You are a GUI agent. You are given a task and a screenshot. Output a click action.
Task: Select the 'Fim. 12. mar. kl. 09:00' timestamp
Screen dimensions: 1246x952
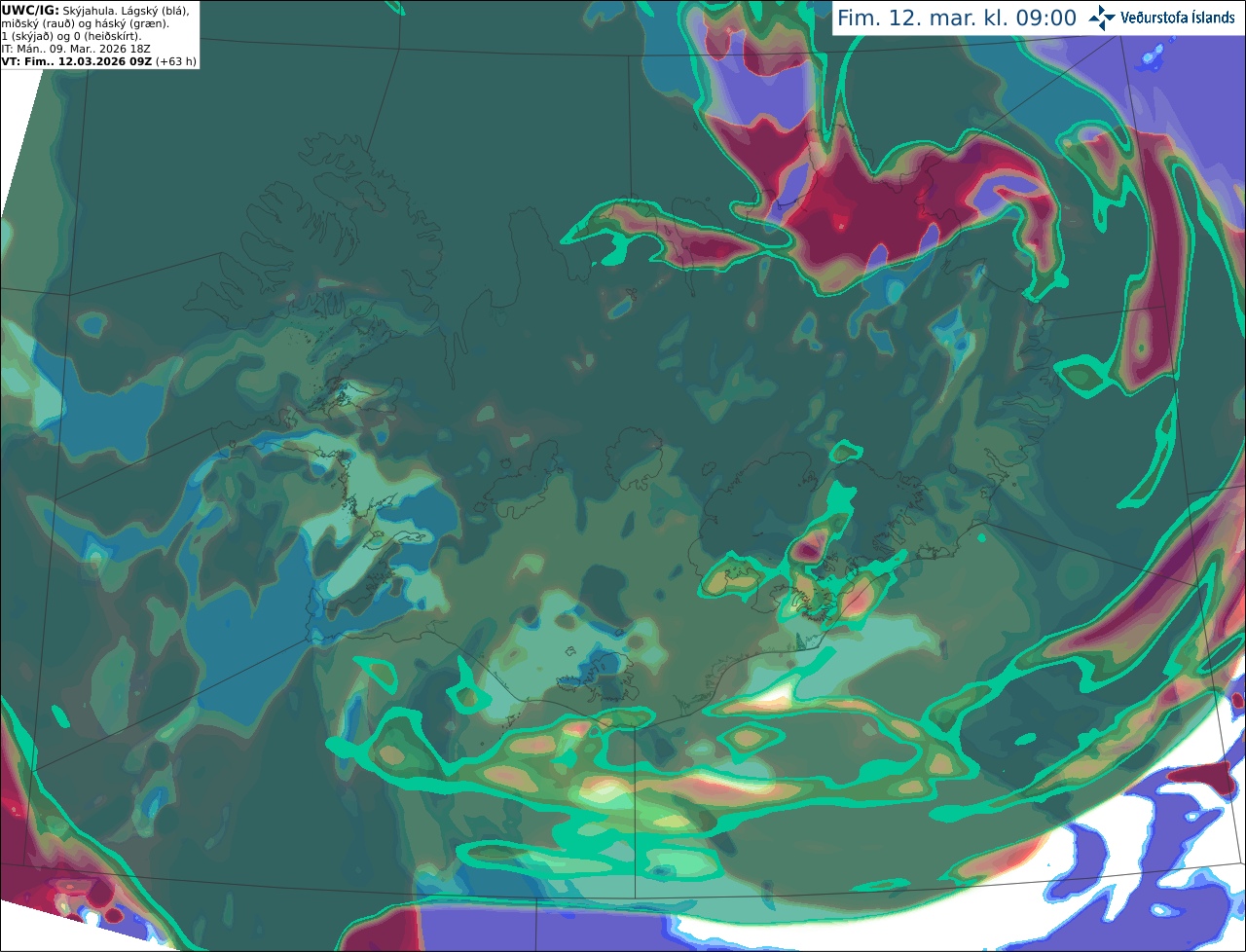coord(957,18)
